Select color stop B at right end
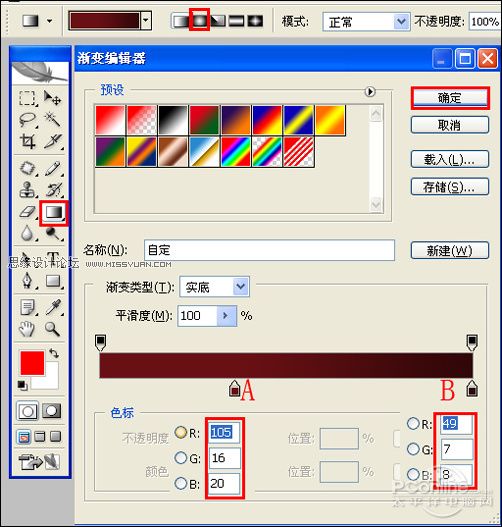Image resolution: width=502 pixels, height=527 pixels. tap(472, 389)
